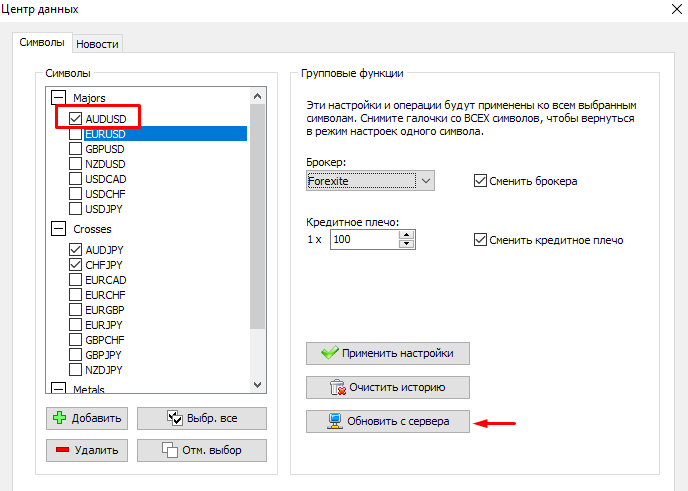Click the red minus Удалить icon
Image resolution: width=688 pixels, height=491 pixels.
(x=60, y=450)
